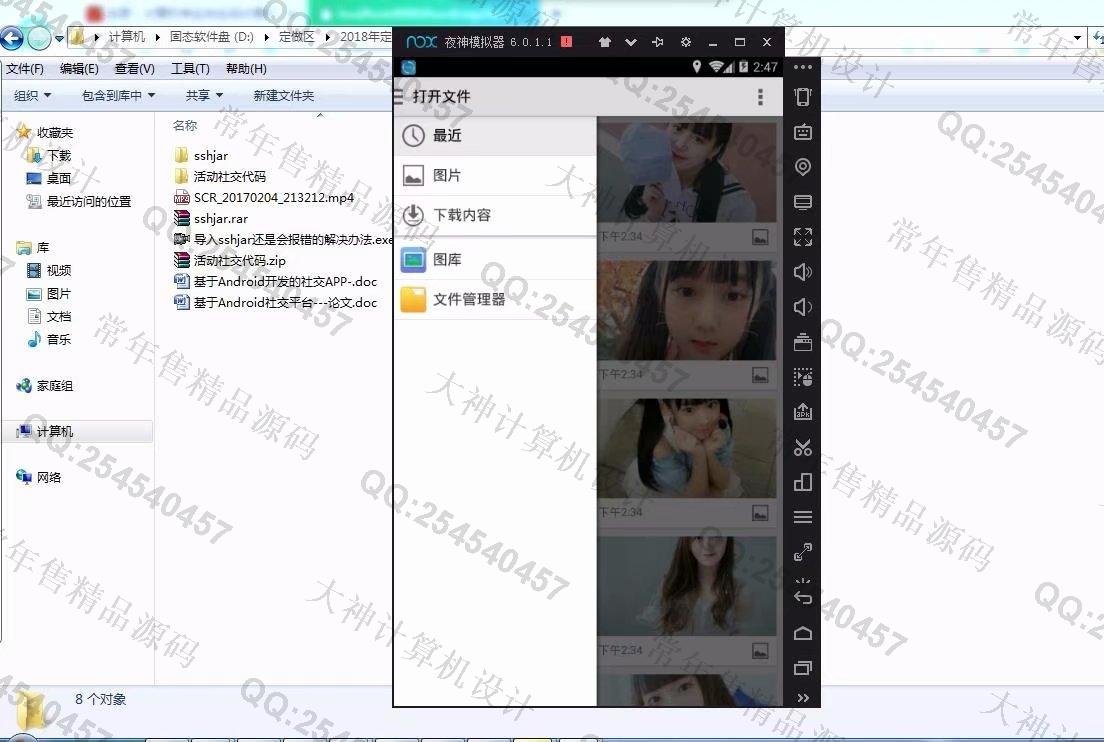Viewport: 1104px width, 742px height.
Task: Select 图片 in file picker drawer
Action: click(x=495, y=175)
